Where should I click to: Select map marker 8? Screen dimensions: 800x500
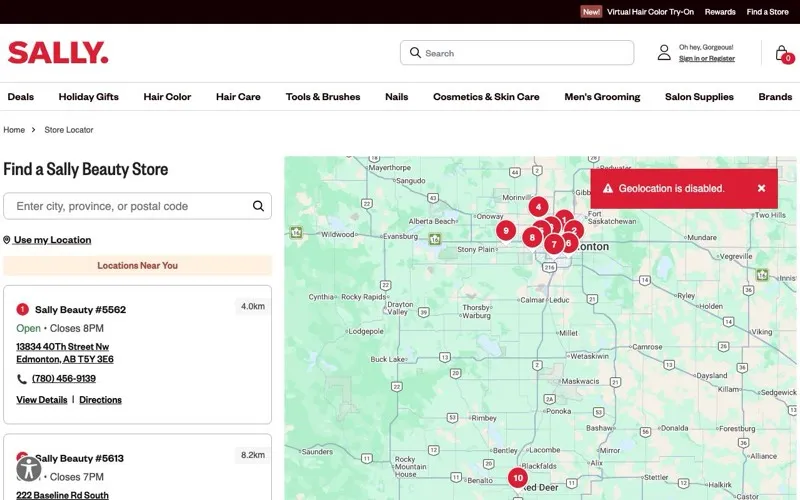click(532, 237)
